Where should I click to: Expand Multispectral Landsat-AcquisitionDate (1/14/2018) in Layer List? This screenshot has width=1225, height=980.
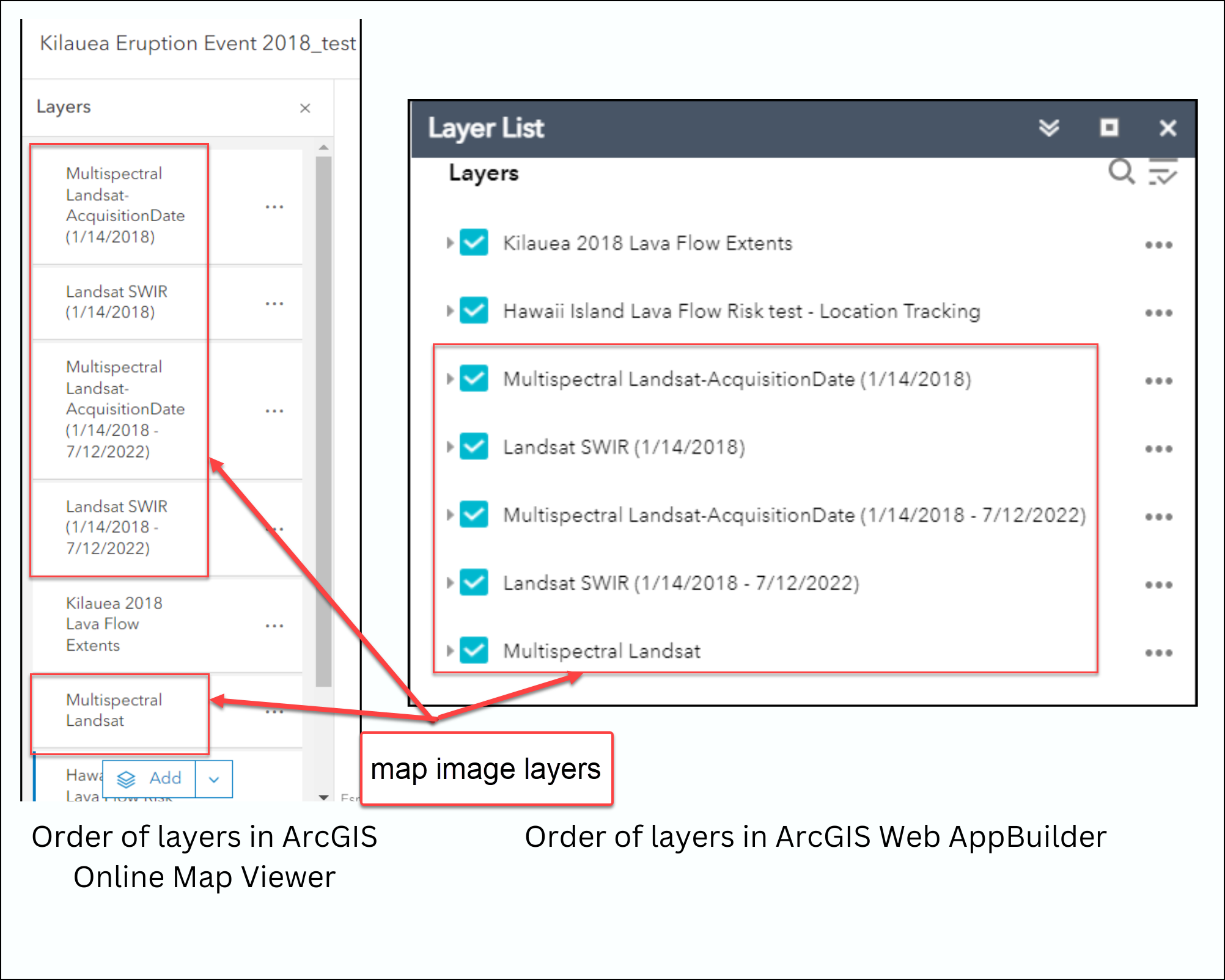coord(450,379)
